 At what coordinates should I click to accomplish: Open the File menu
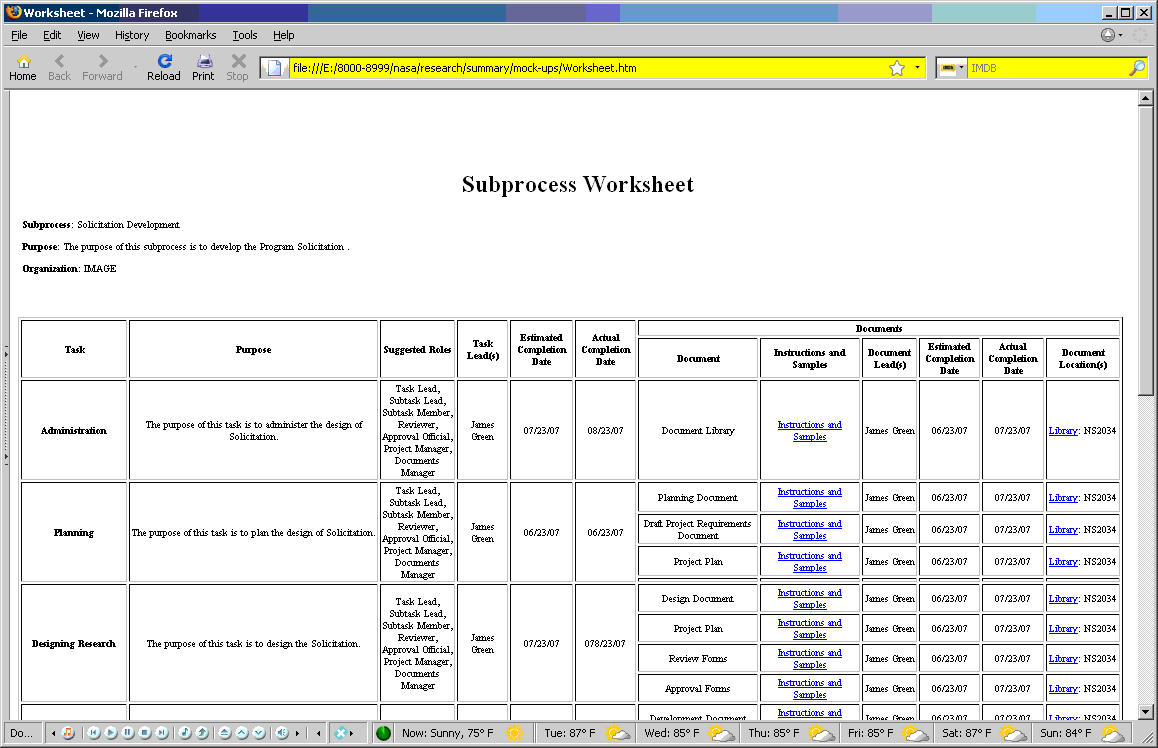point(19,35)
